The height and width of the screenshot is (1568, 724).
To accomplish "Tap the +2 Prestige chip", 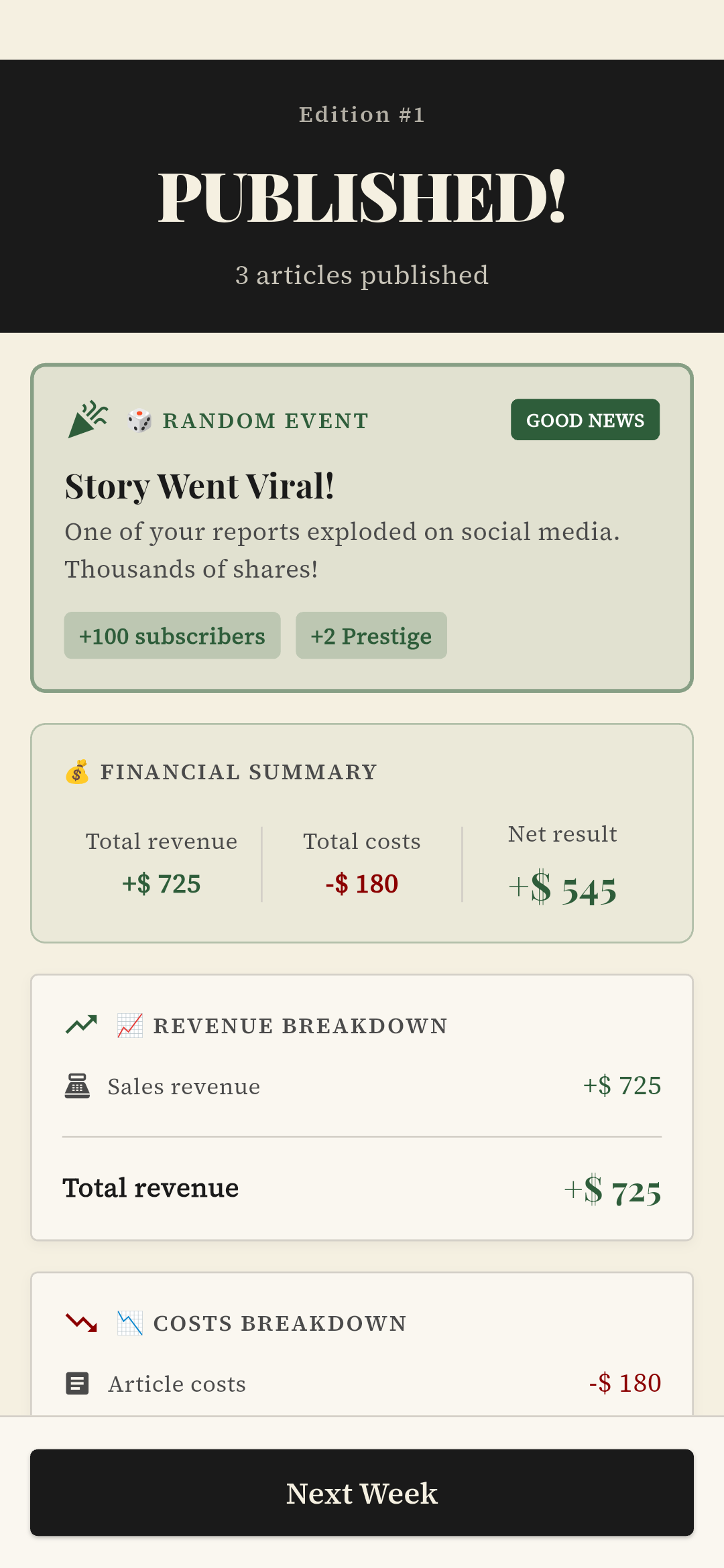I will click(x=371, y=636).
